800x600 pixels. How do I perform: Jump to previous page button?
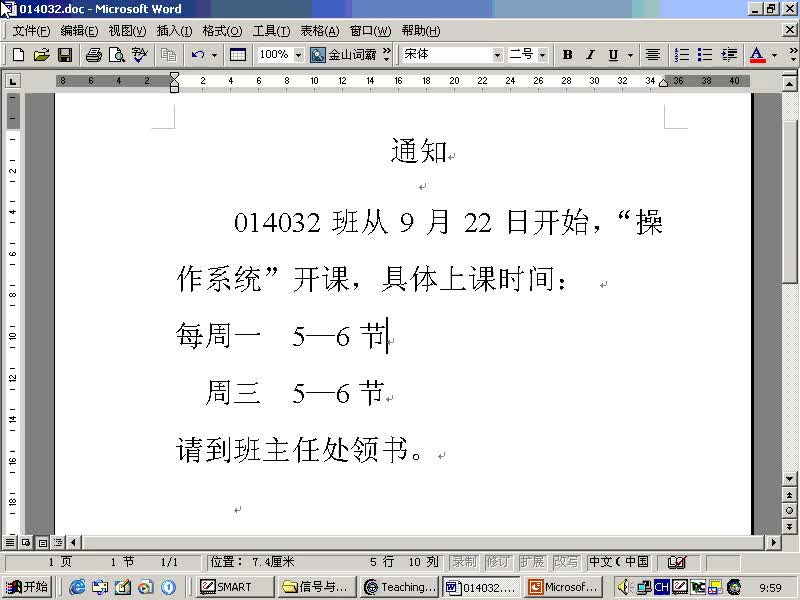click(789, 495)
